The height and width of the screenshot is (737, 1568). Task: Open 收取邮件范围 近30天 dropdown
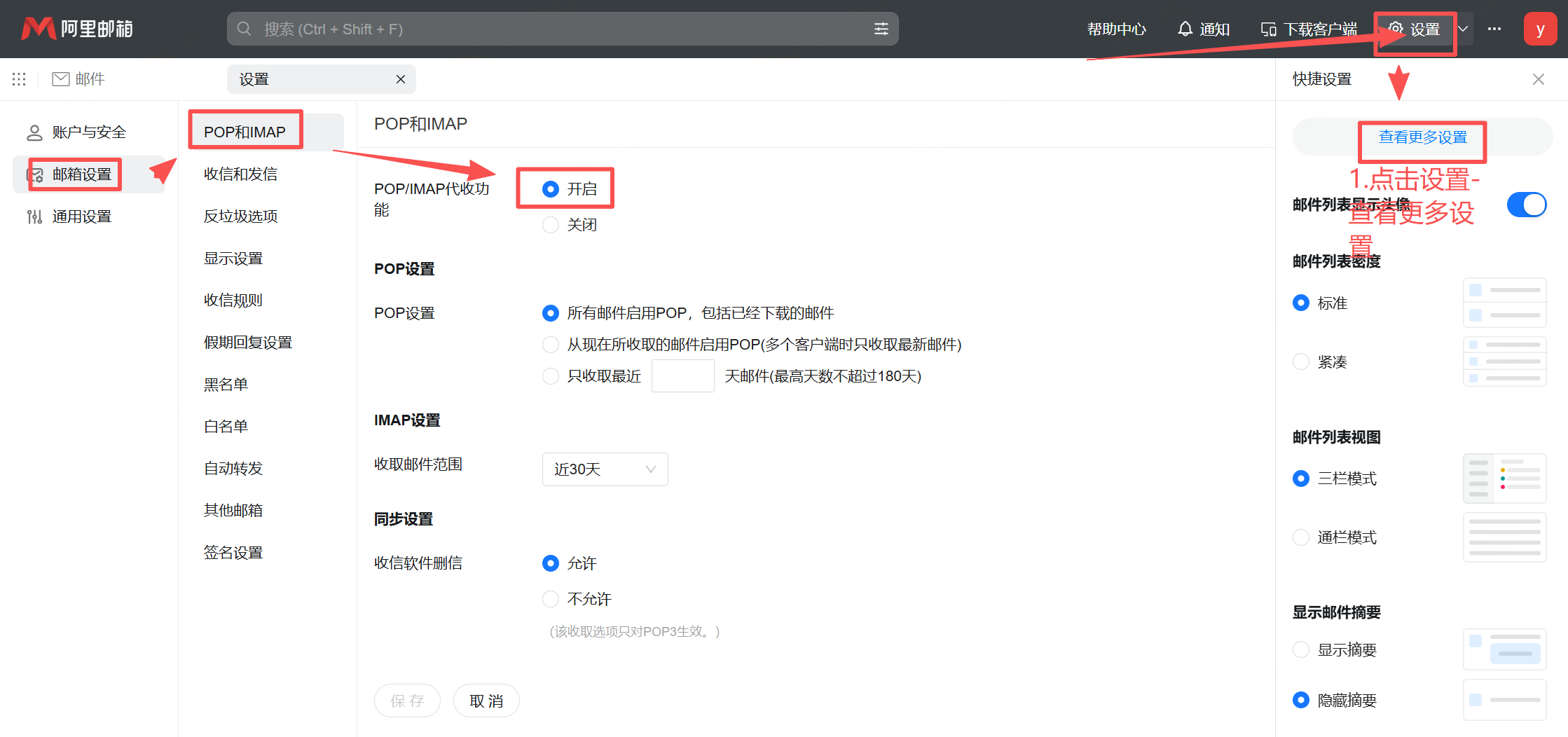tap(605, 469)
